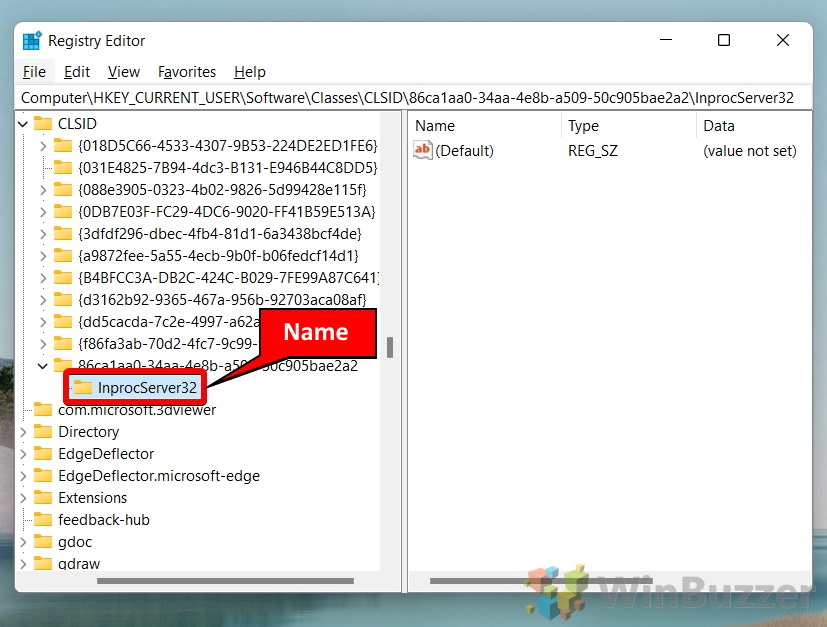Open the File menu
The width and height of the screenshot is (827, 627).
[34, 72]
